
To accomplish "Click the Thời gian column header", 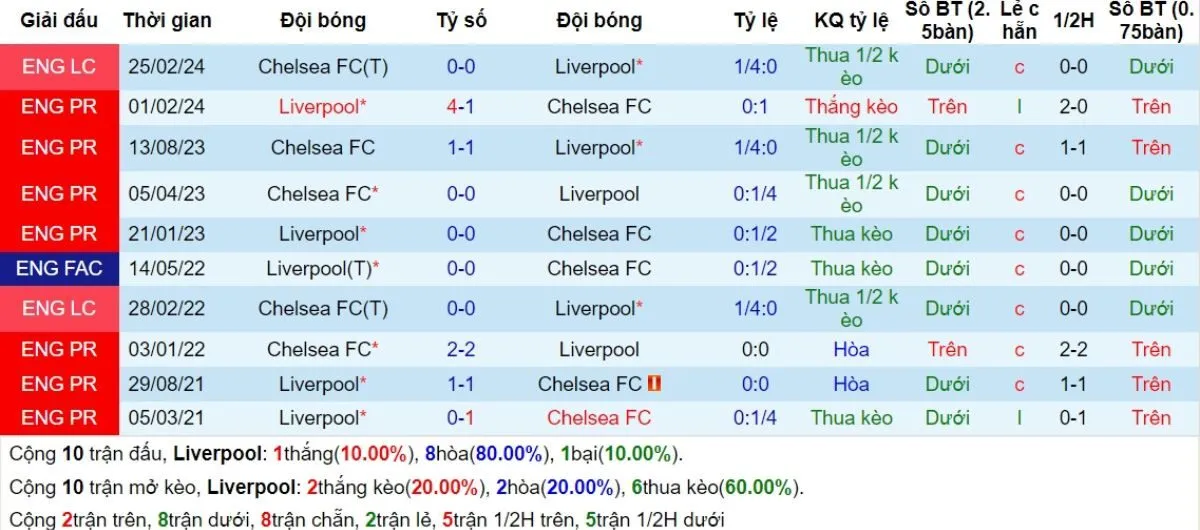I will tap(167, 20).
